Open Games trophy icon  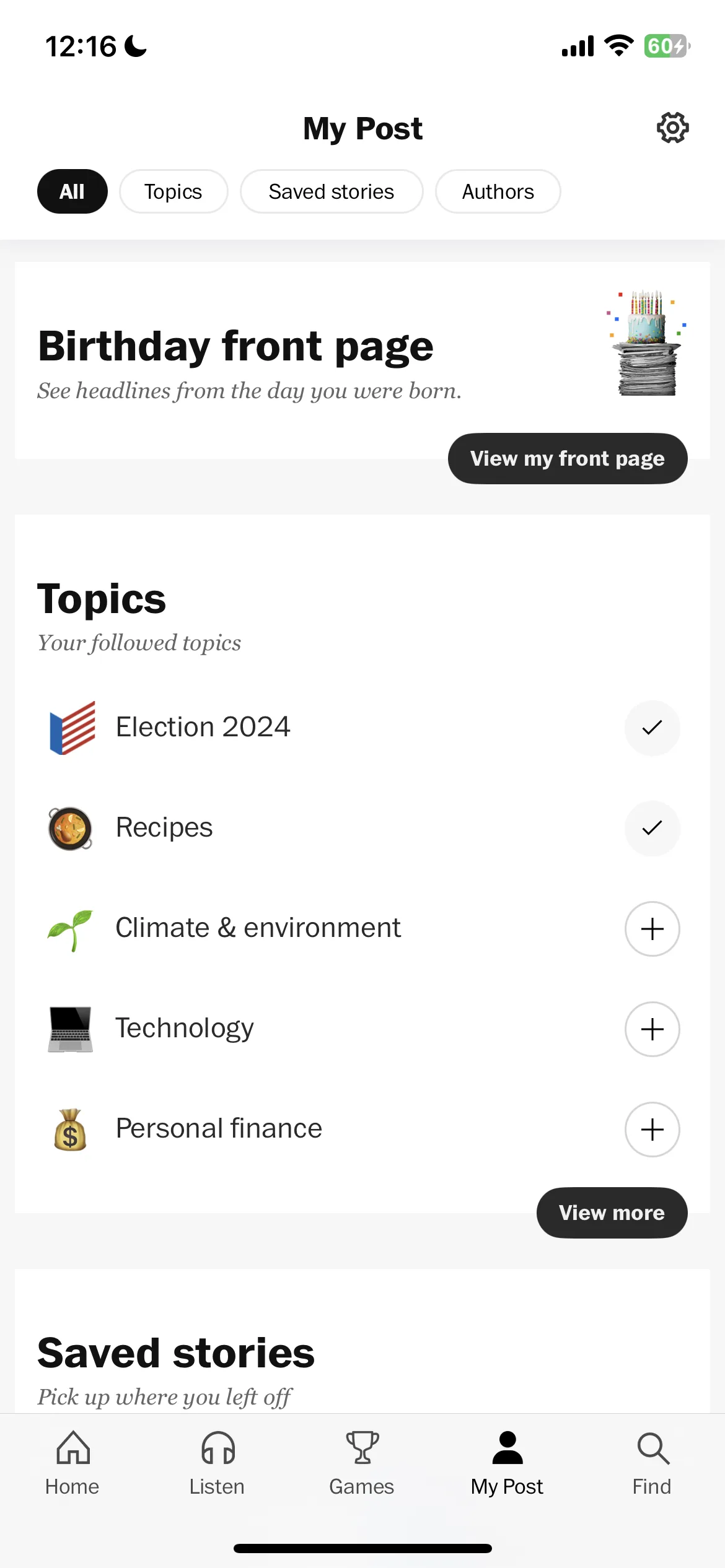click(x=362, y=1447)
